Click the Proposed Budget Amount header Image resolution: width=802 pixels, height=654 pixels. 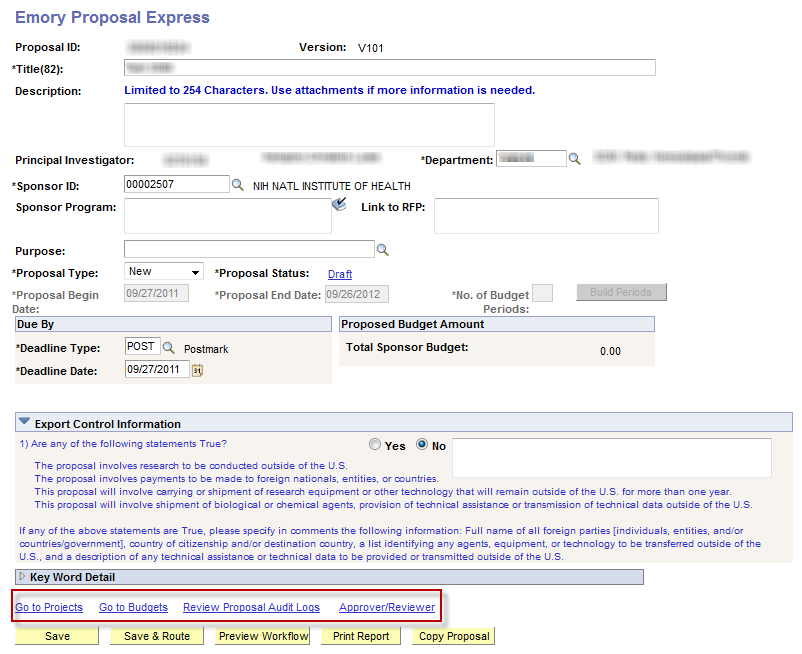pos(497,324)
